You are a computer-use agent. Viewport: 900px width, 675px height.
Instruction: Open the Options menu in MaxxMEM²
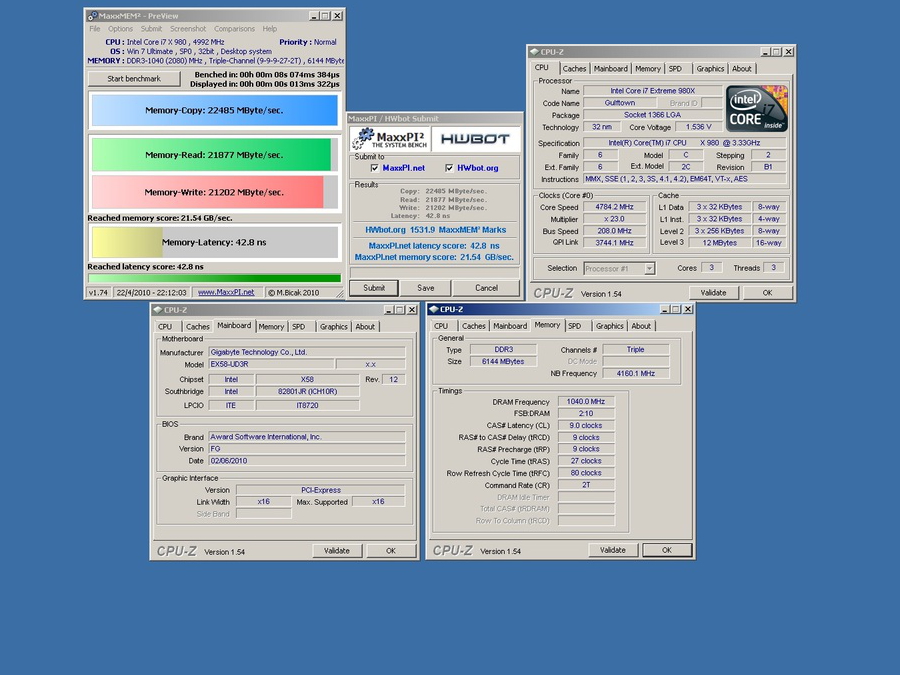click(121, 29)
